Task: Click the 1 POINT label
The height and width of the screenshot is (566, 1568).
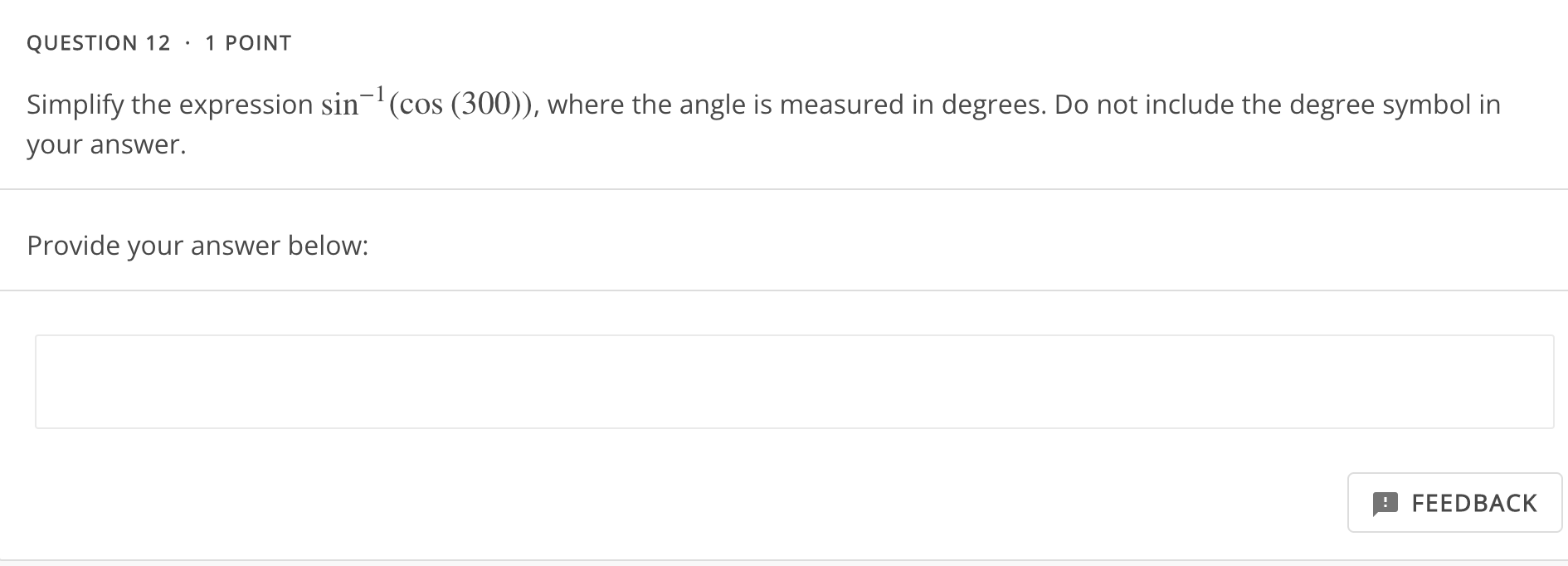Action: pyautogui.click(x=247, y=43)
